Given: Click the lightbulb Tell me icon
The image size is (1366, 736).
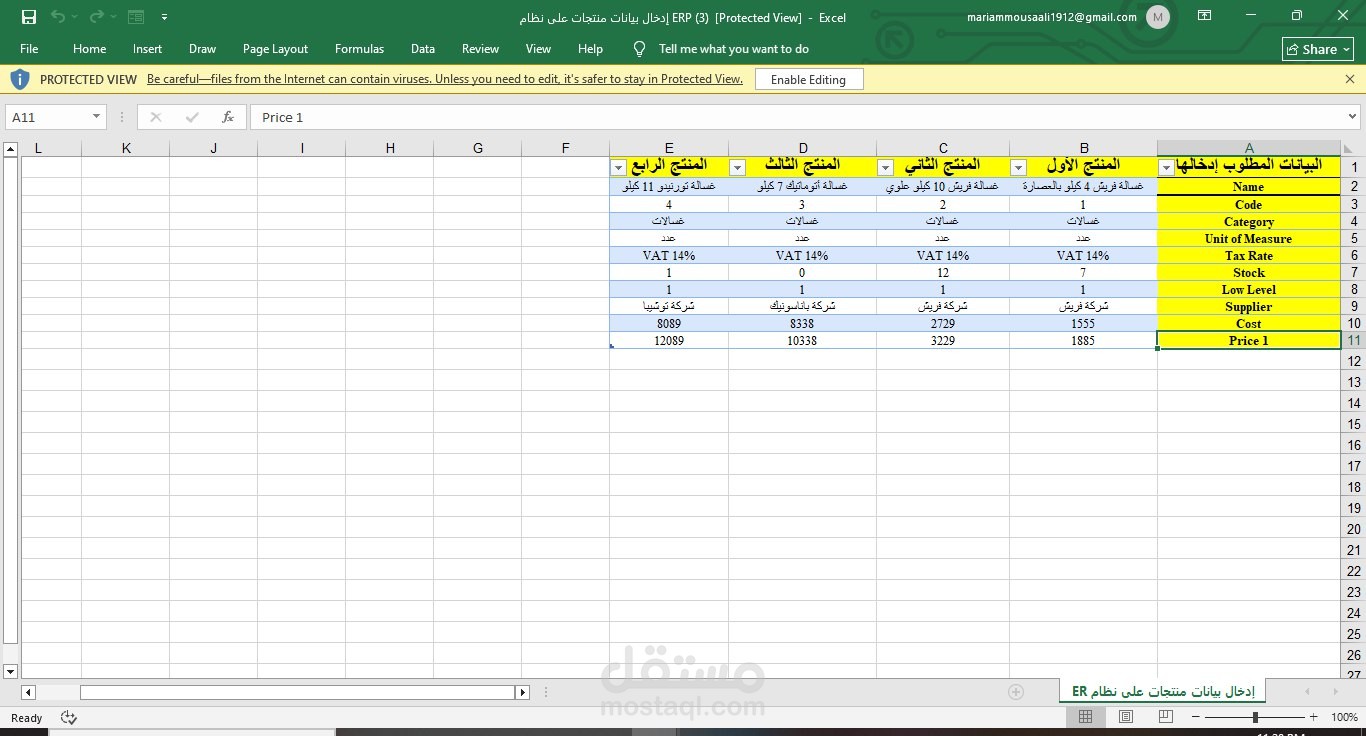Looking at the screenshot, I should (x=640, y=48).
